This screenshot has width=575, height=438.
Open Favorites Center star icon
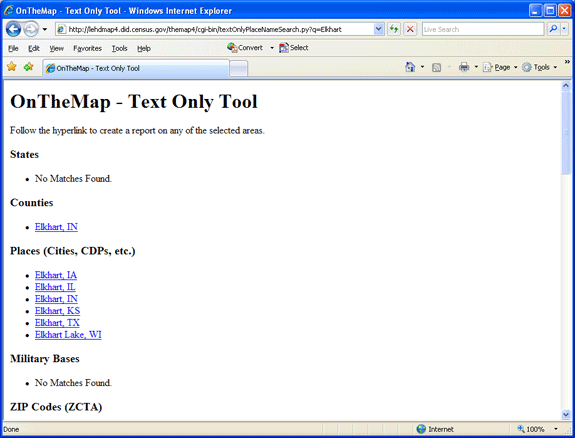point(12,67)
